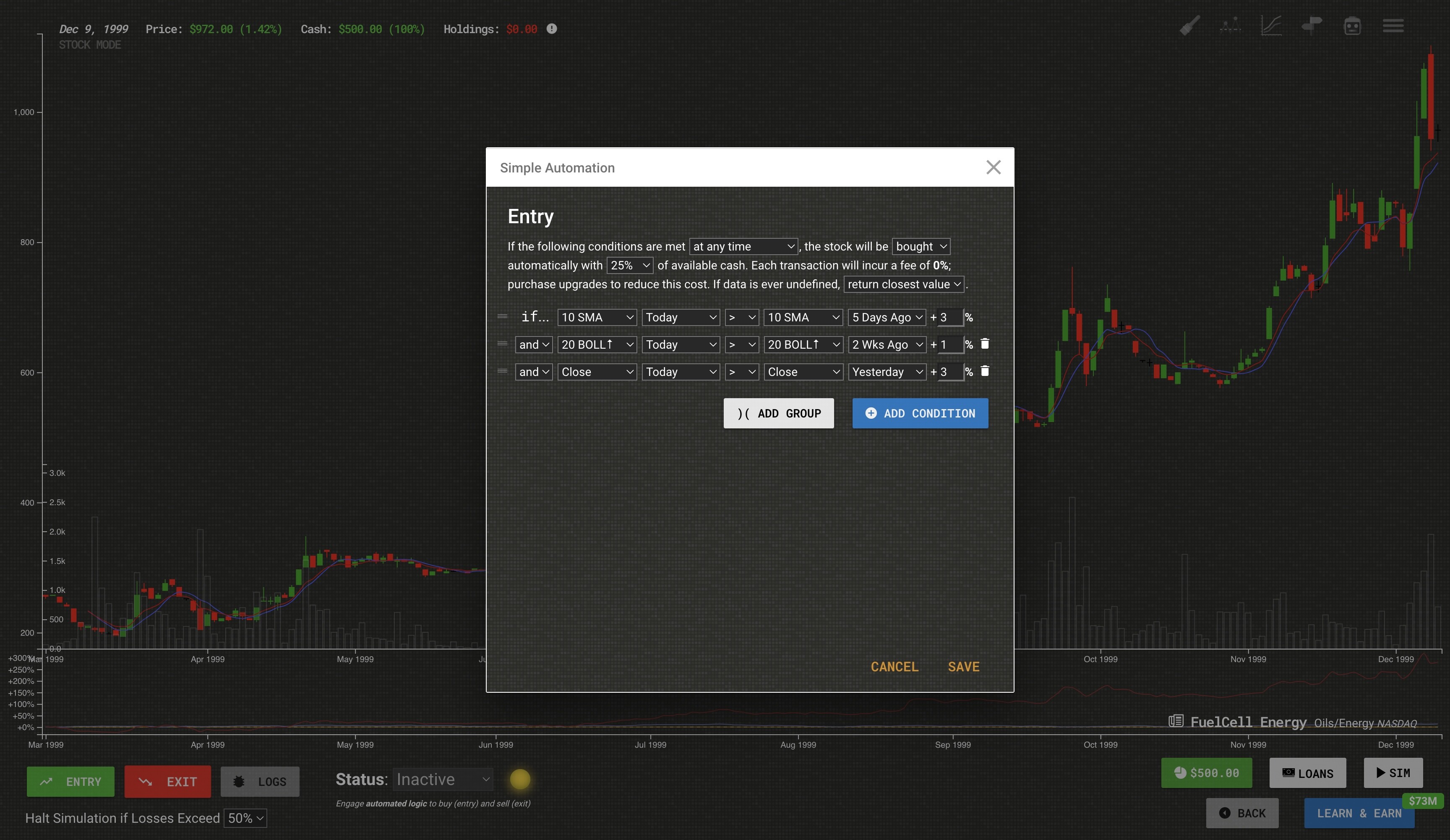Viewport: 1450px width, 840px height.
Task: Open the LOGS panel
Action: coord(260,781)
